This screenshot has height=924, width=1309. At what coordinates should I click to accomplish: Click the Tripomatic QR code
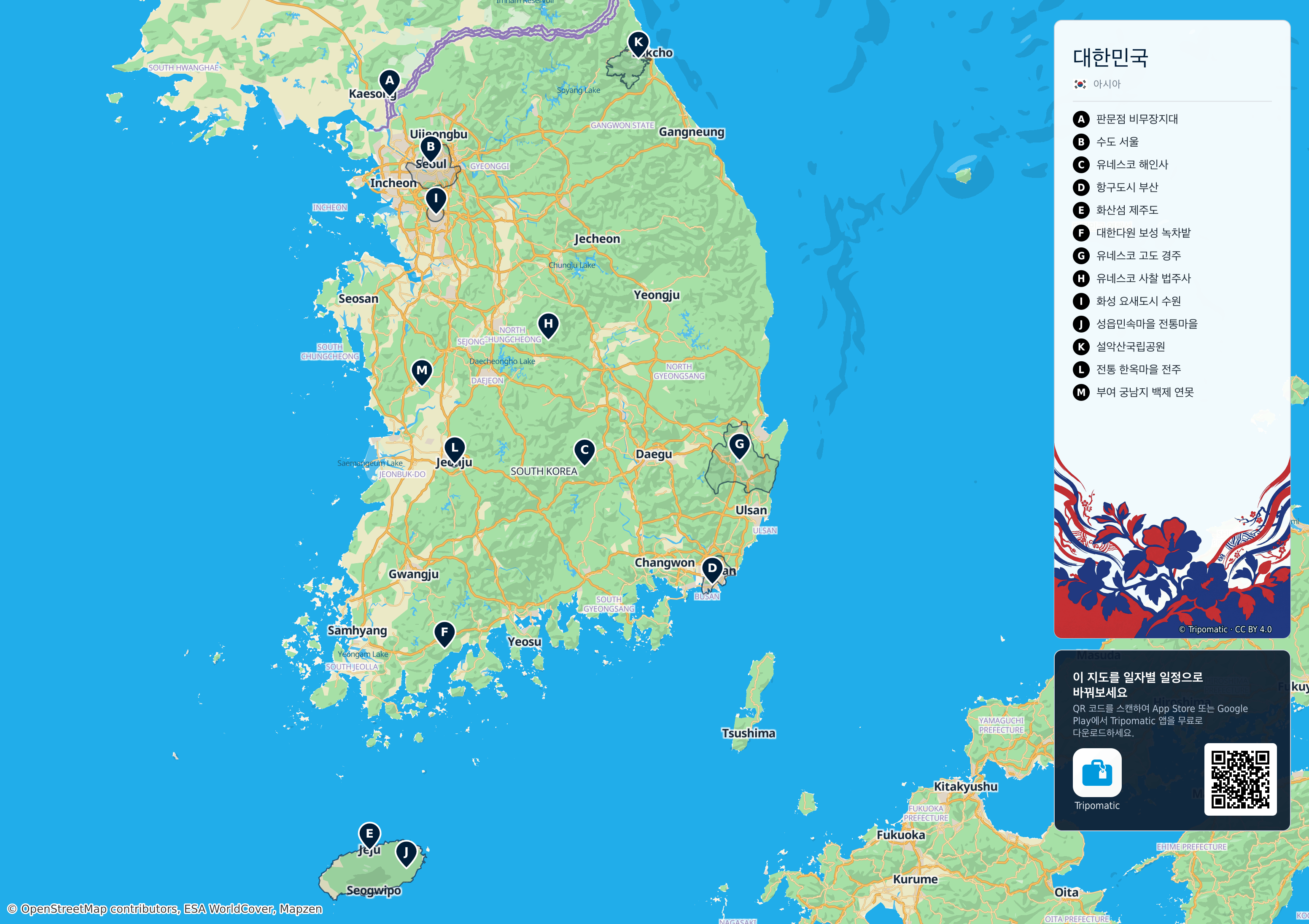[x=1240, y=779]
